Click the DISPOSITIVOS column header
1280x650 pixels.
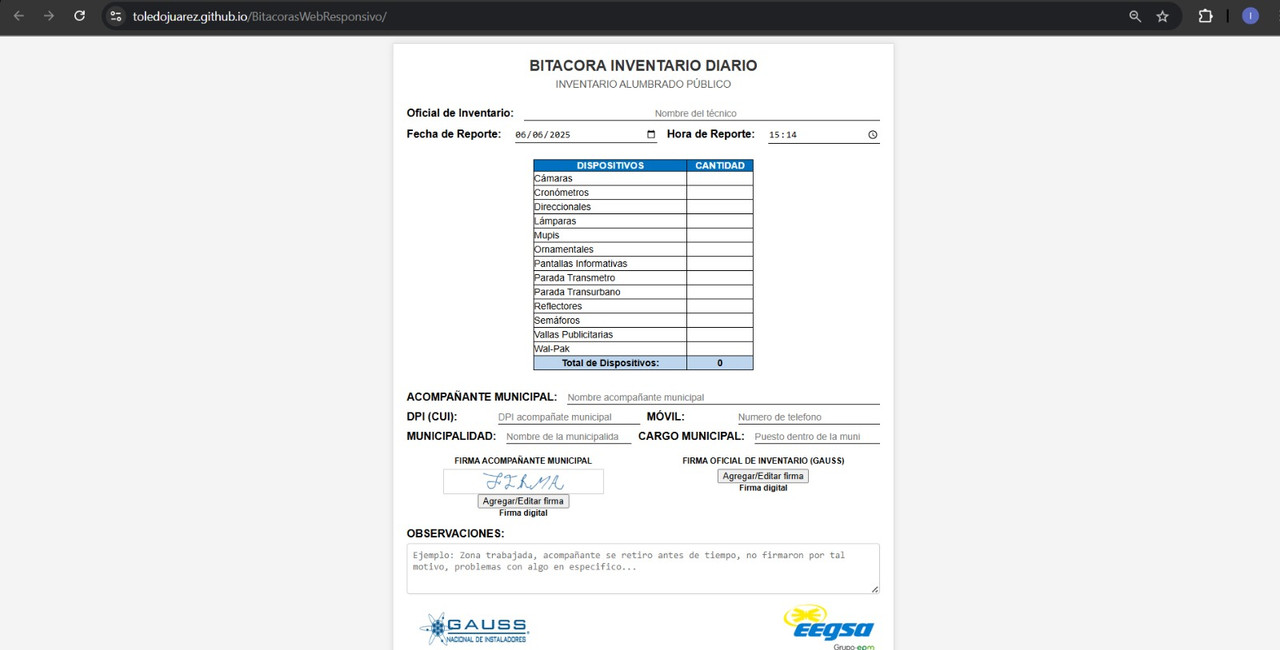(610, 166)
